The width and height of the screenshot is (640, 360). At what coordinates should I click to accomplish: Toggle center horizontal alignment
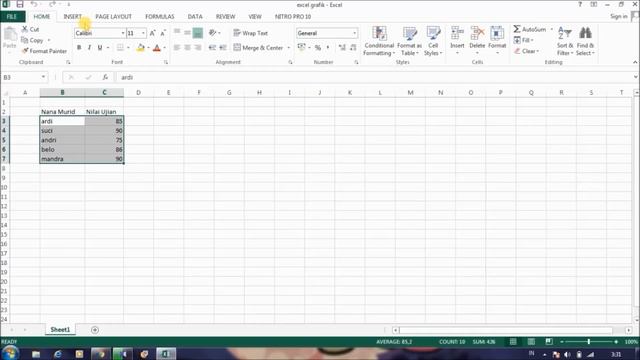(187, 48)
